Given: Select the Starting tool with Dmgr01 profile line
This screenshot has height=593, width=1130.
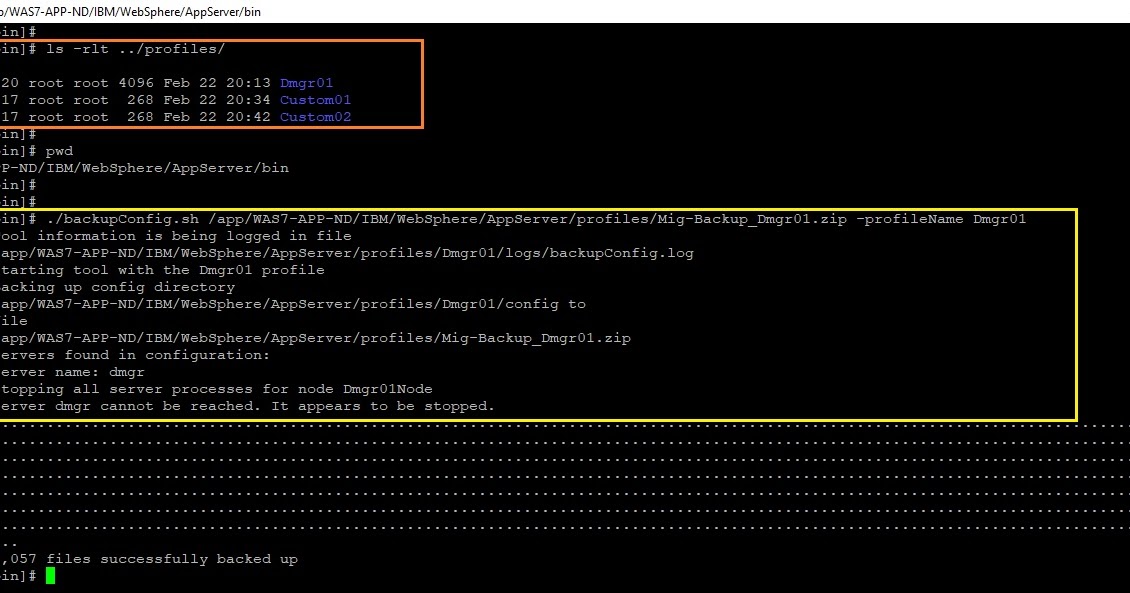Looking at the screenshot, I should pyautogui.click(x=160, y=269).
